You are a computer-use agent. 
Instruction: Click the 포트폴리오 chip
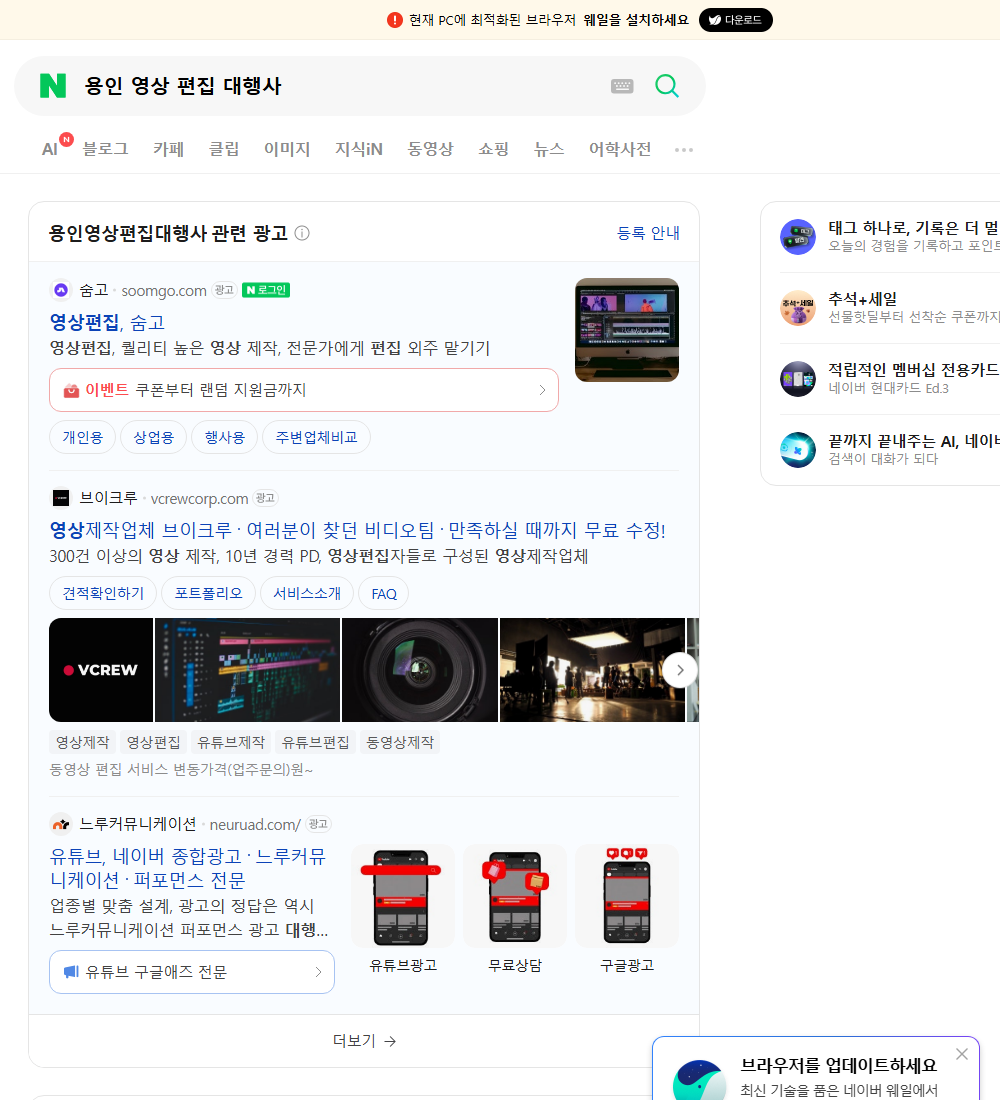pos(208,593)
